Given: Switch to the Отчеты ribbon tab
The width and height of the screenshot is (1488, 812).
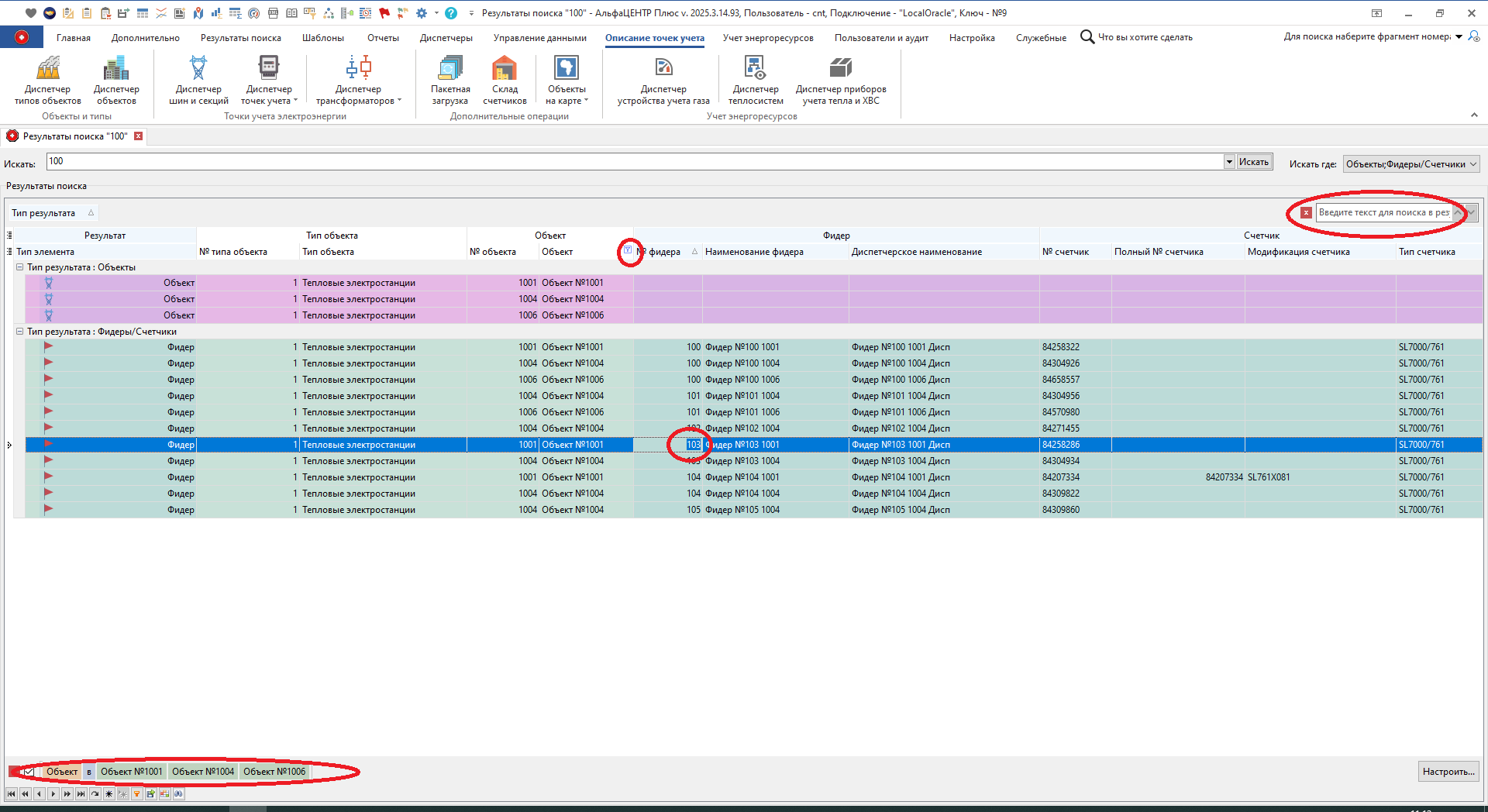Looking at the screenshot, I should [383, 38].
